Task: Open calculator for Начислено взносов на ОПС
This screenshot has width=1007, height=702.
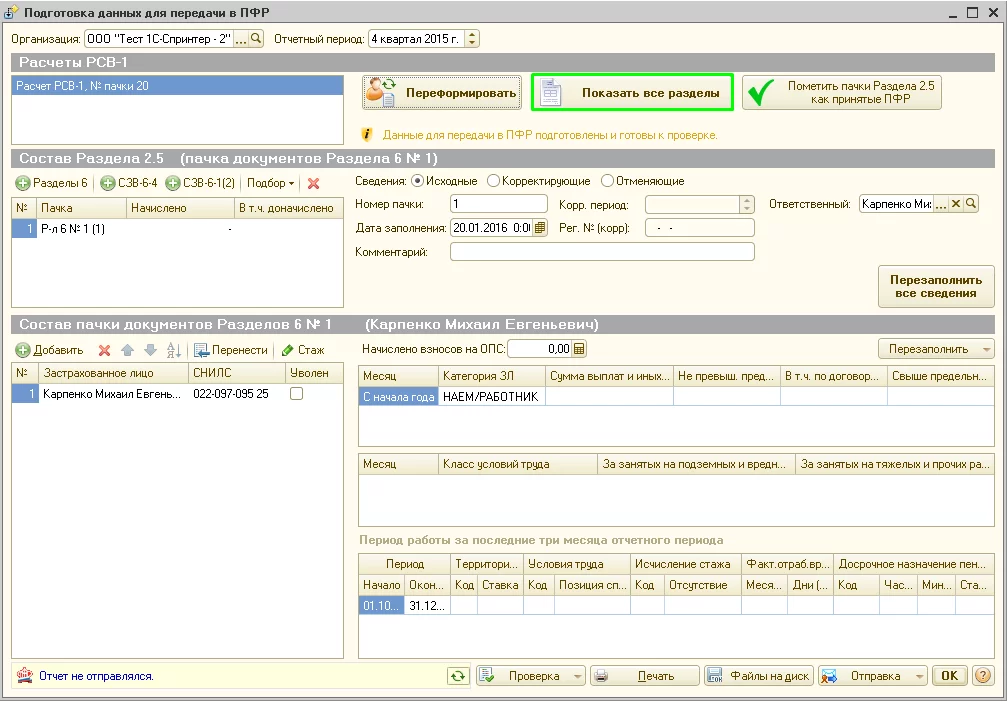Action: pyautogui.click(x=579, y=349)
